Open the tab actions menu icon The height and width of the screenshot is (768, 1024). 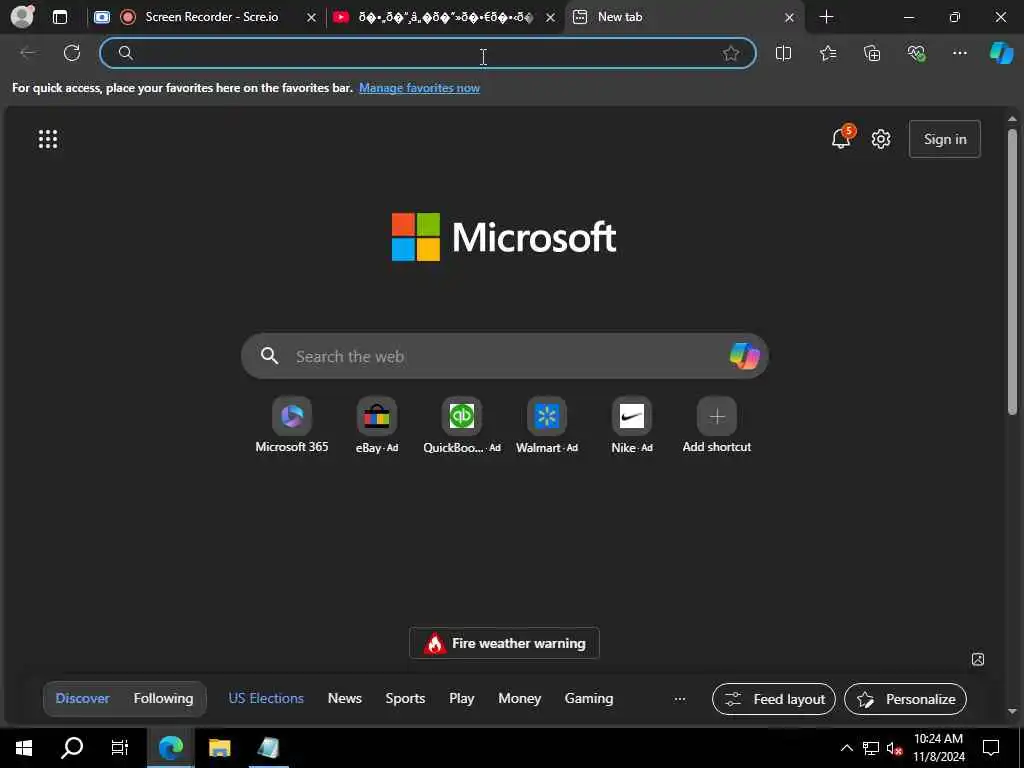[x=59, y=17]
